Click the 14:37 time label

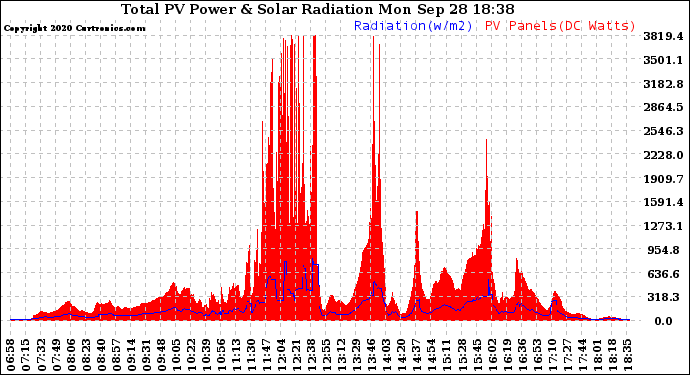(417, 355)
